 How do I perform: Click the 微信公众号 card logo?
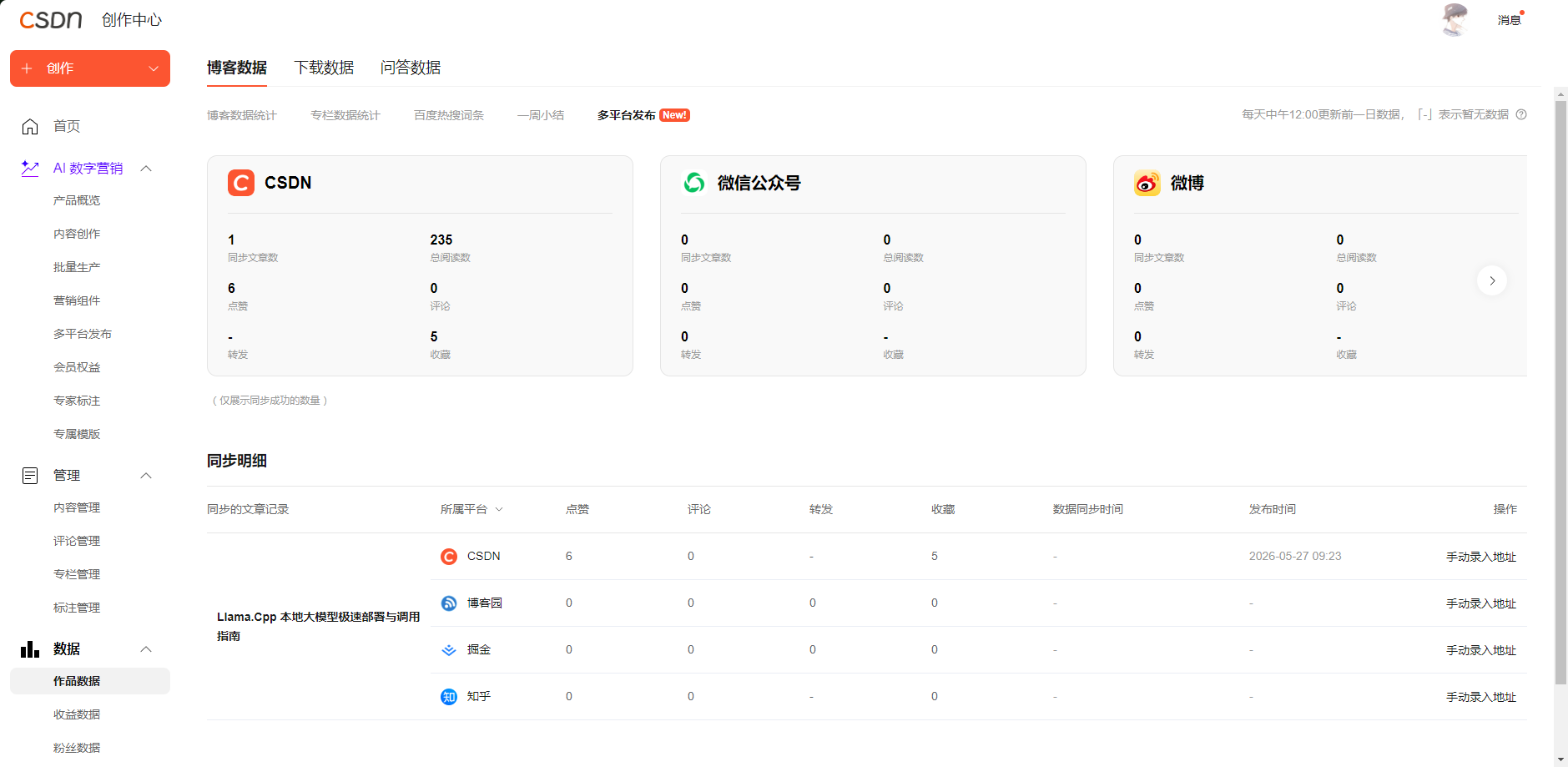(x=694, y=183)
